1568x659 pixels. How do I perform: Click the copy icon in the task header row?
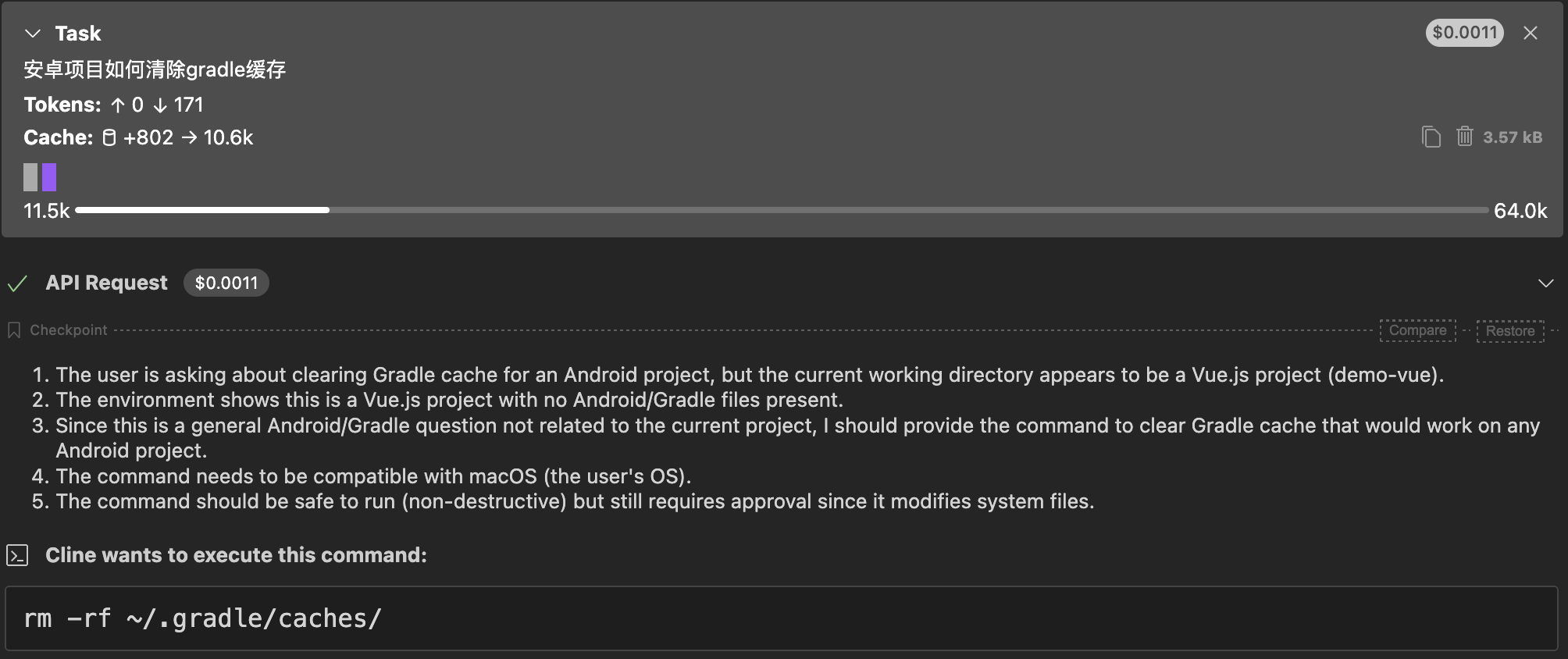click(x=1431, y=137)
